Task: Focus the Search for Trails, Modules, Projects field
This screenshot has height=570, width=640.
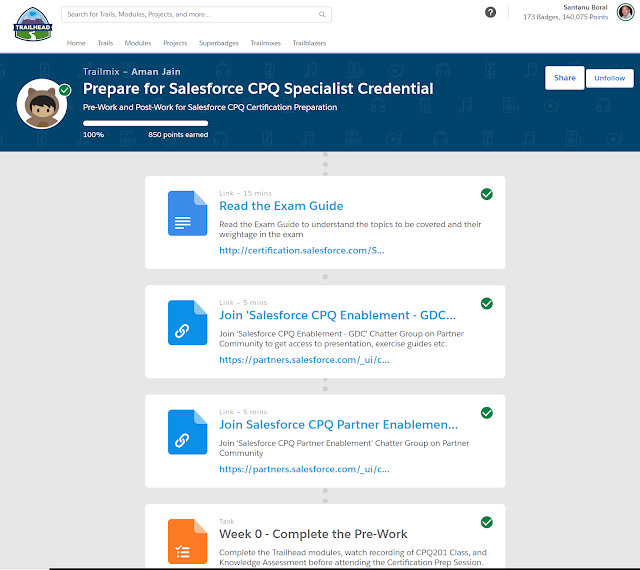Action: 196,15
